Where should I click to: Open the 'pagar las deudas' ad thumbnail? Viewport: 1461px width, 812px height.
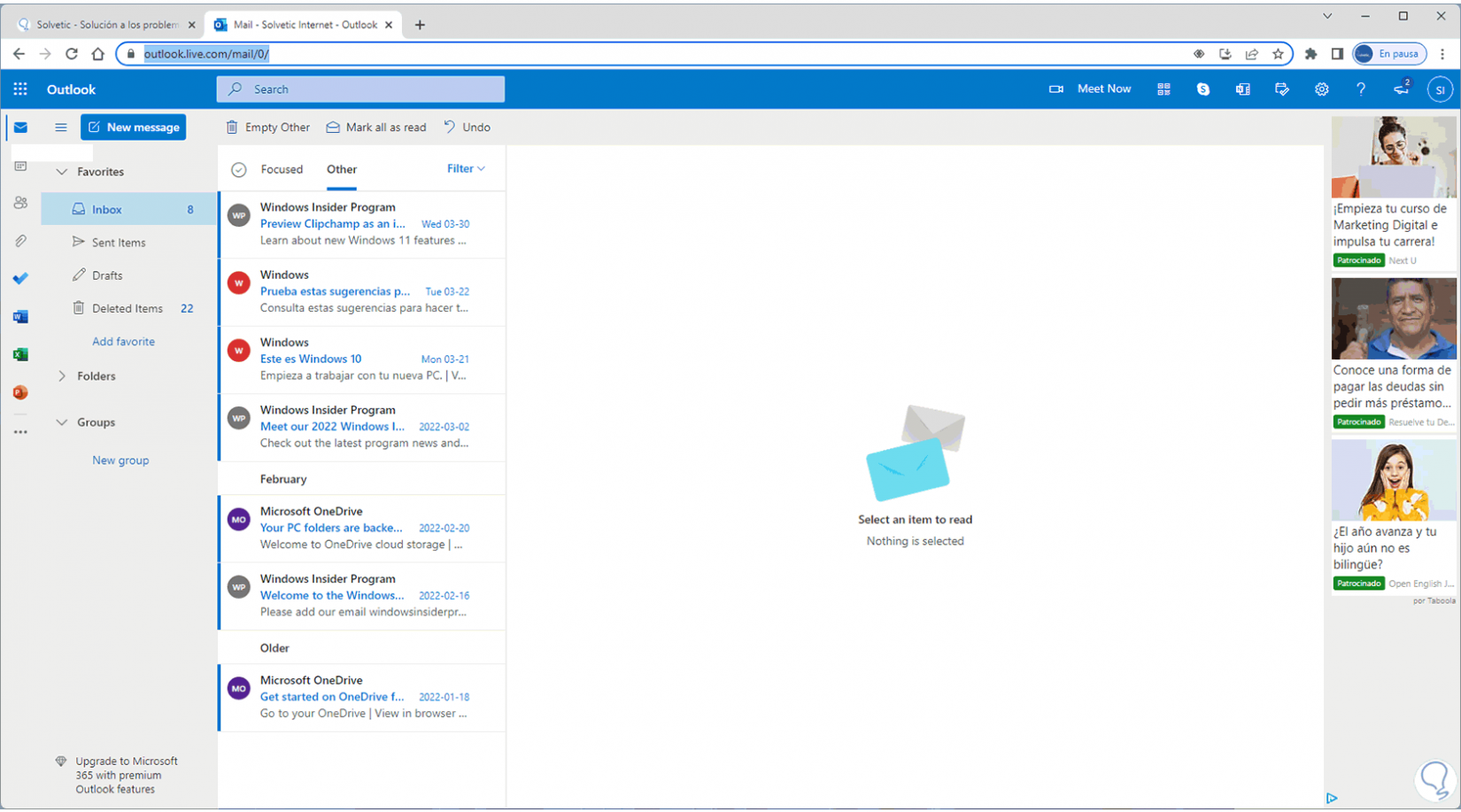(x=1394, y=319)
